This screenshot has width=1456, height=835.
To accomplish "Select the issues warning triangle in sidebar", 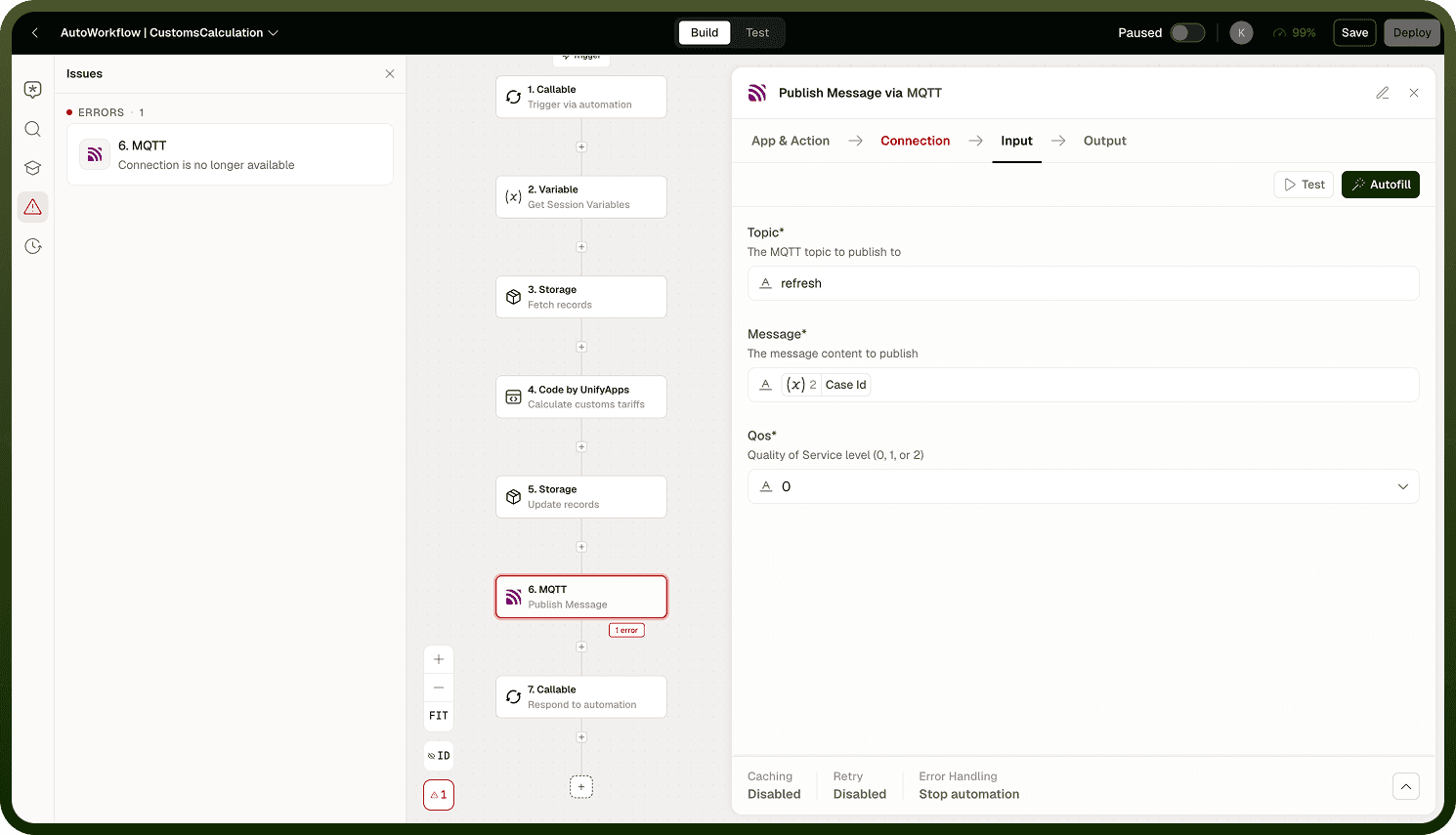I will coord(33,207).
